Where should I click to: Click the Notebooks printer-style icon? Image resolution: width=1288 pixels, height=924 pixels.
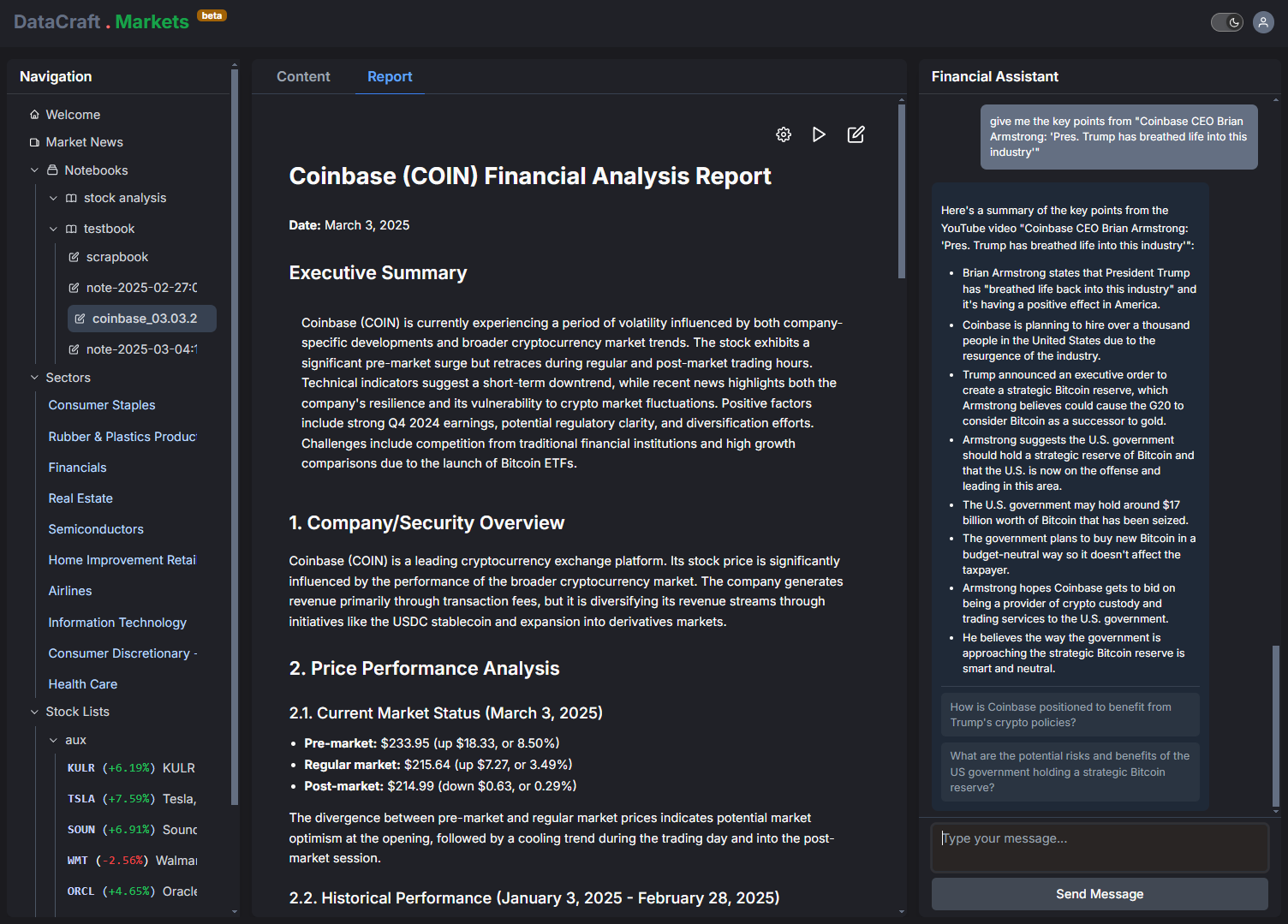pos(52,170)
